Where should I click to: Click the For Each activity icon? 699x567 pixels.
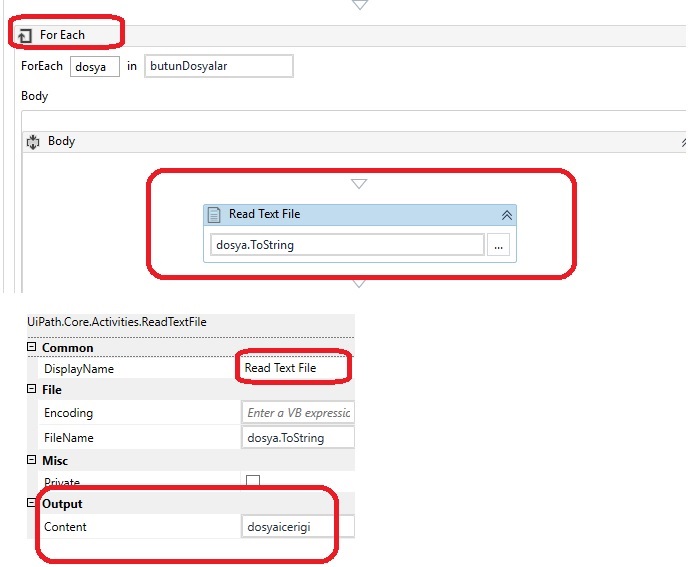tap(25, 36)
